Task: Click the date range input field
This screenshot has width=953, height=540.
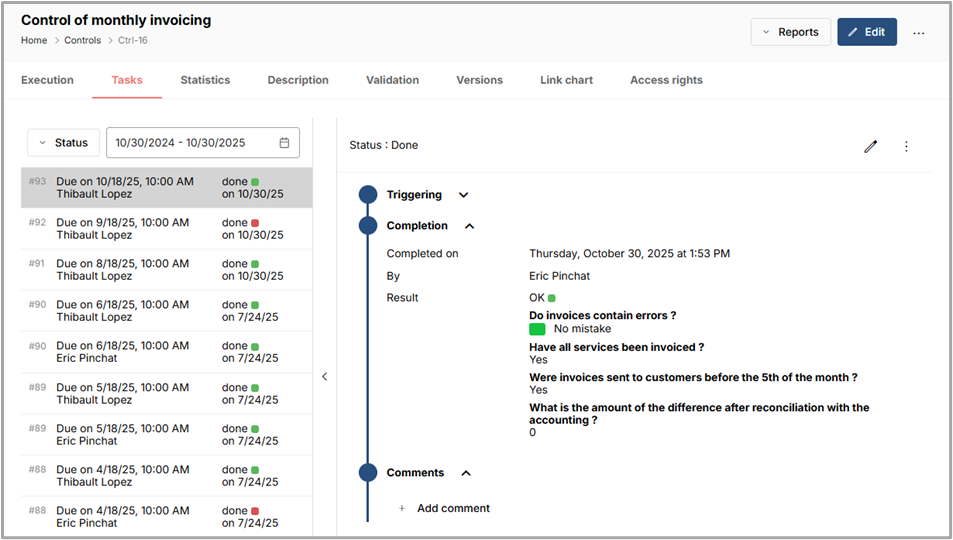Action: (x=190, y=143)
